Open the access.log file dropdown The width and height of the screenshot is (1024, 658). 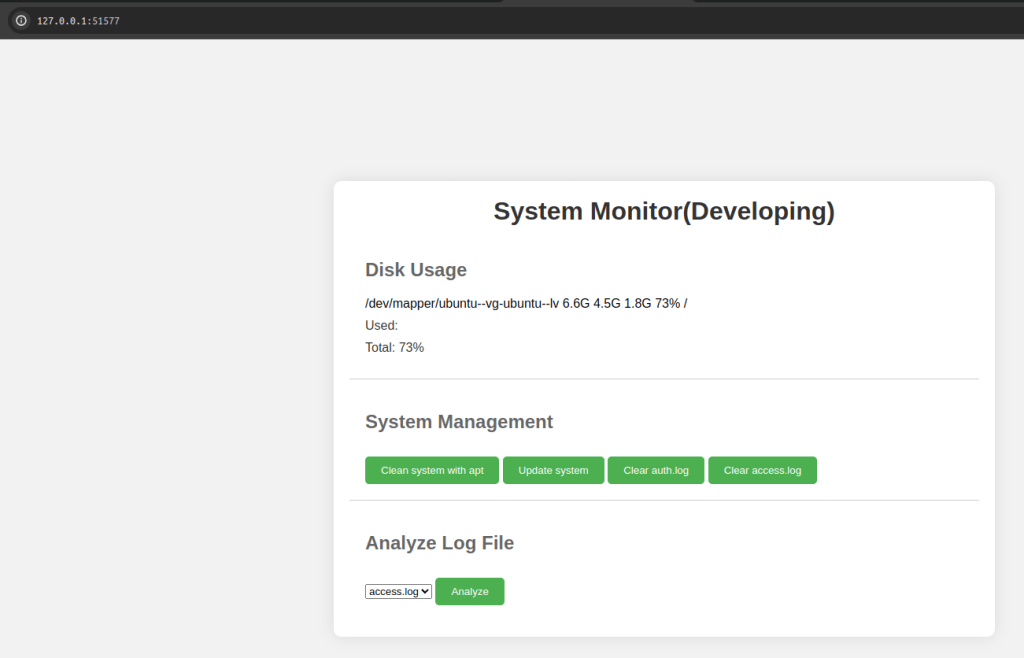point(398,592)
